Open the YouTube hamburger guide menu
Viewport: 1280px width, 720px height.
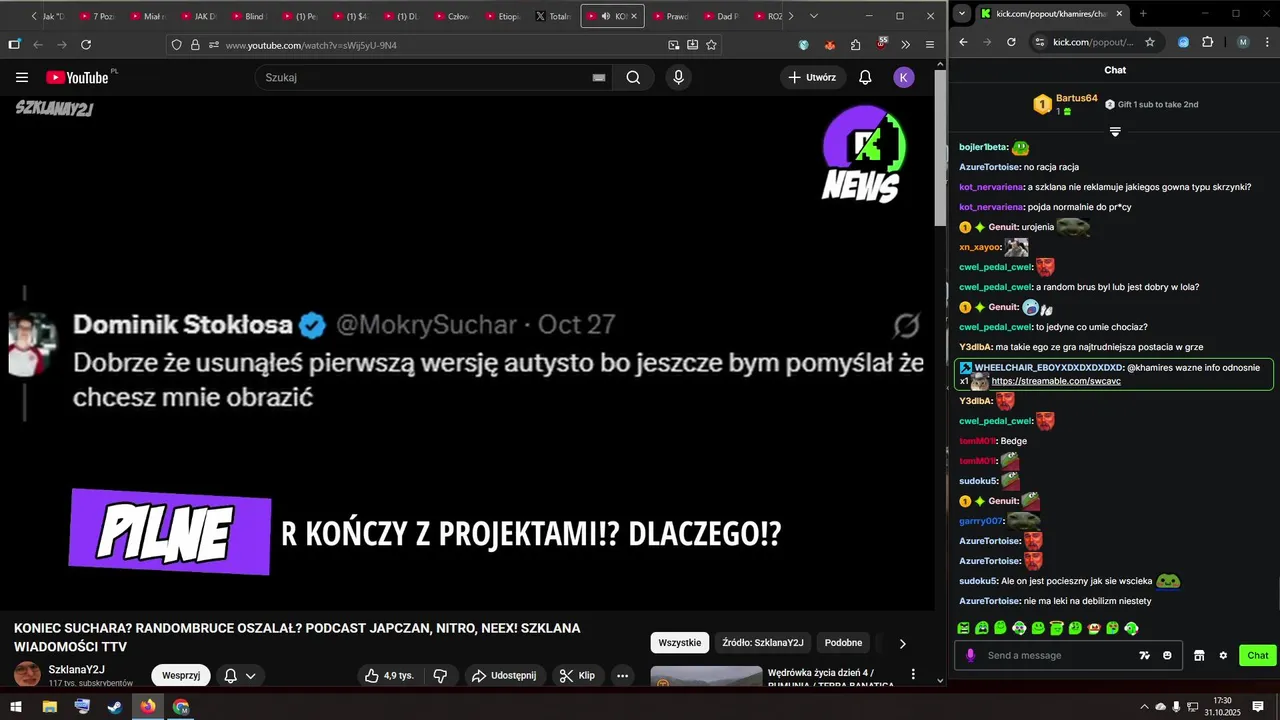click(x=22, y=77)
